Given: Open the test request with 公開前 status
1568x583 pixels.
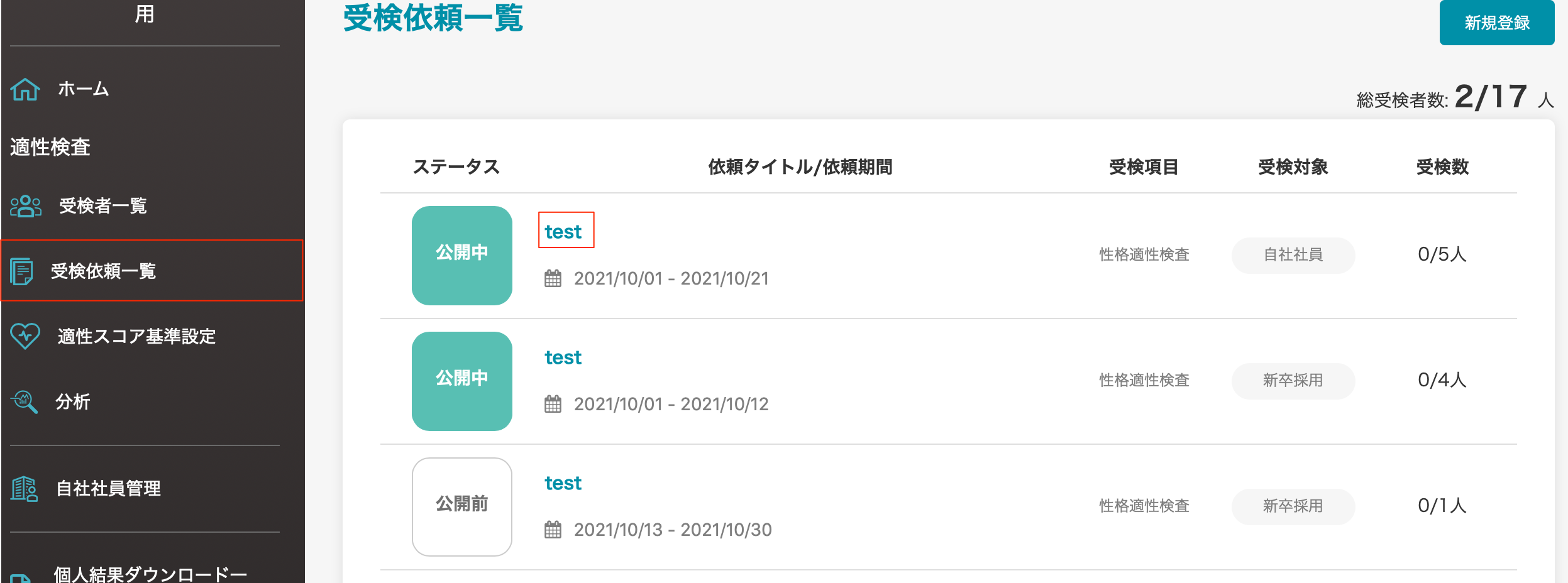Looking at the screenshot, I should click(x=563, y=482).
